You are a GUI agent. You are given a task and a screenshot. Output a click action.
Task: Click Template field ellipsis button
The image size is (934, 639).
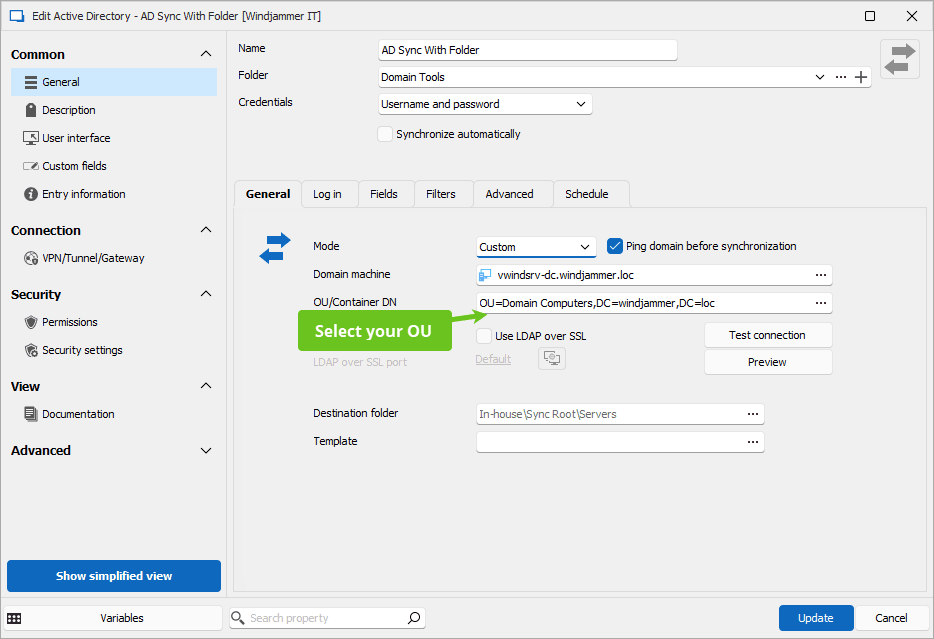point(752,442)
